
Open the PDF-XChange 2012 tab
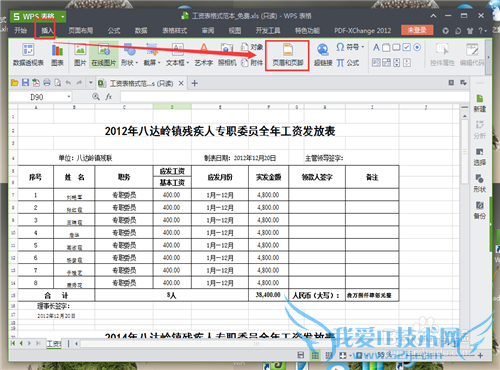(x=363, y=31)
